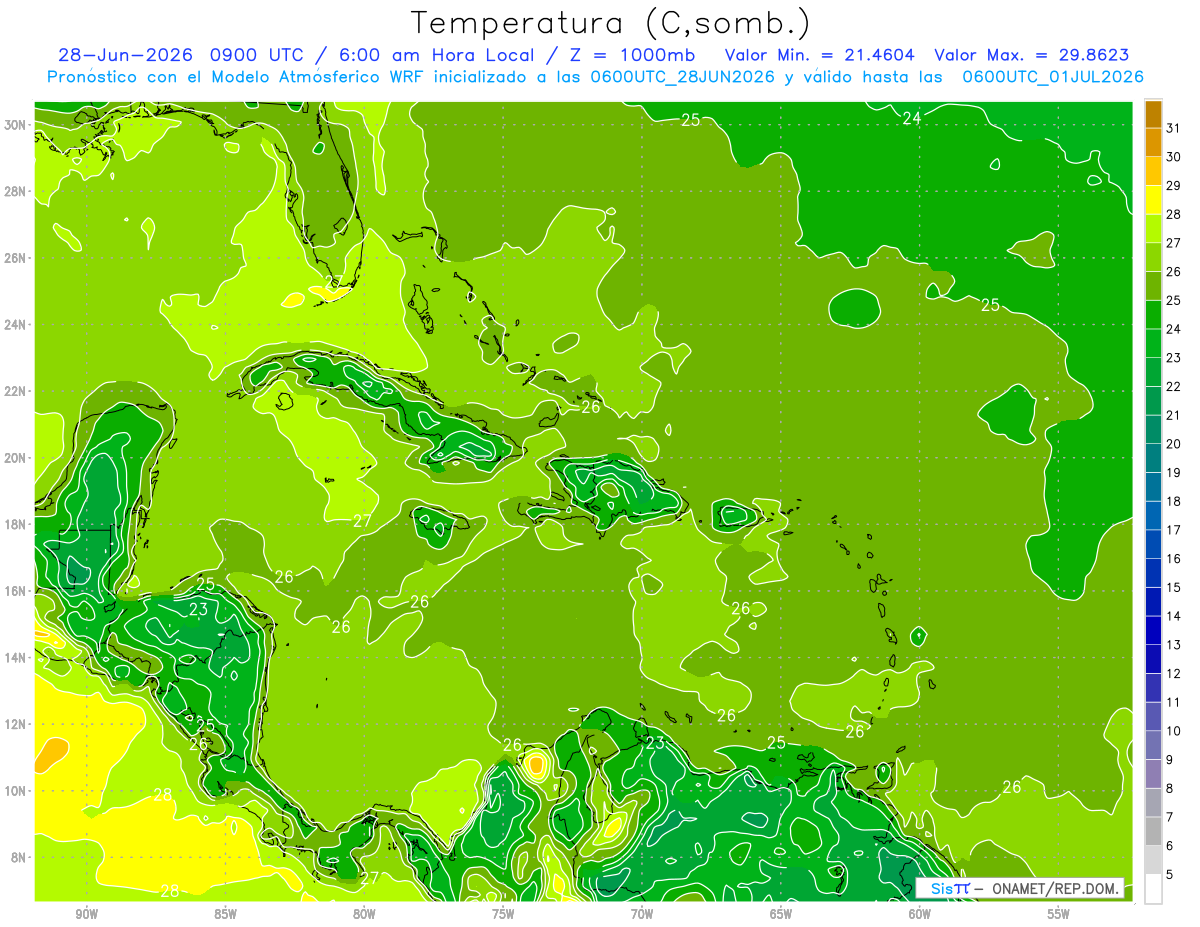Screen dimensions: 1200x927
Task: Click the 30N latitude axis label
Action: tap(15, 125)
